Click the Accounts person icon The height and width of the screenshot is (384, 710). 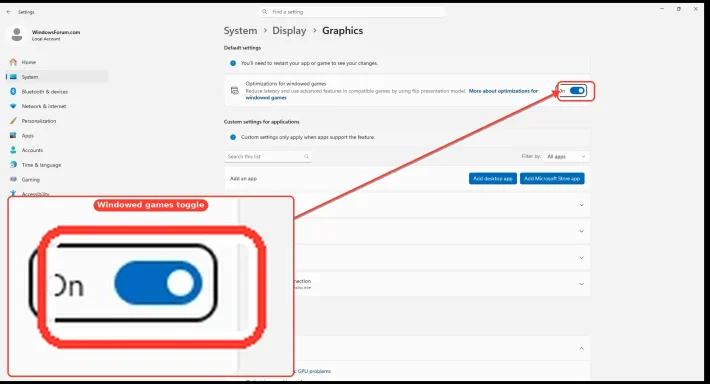(13, 150)
